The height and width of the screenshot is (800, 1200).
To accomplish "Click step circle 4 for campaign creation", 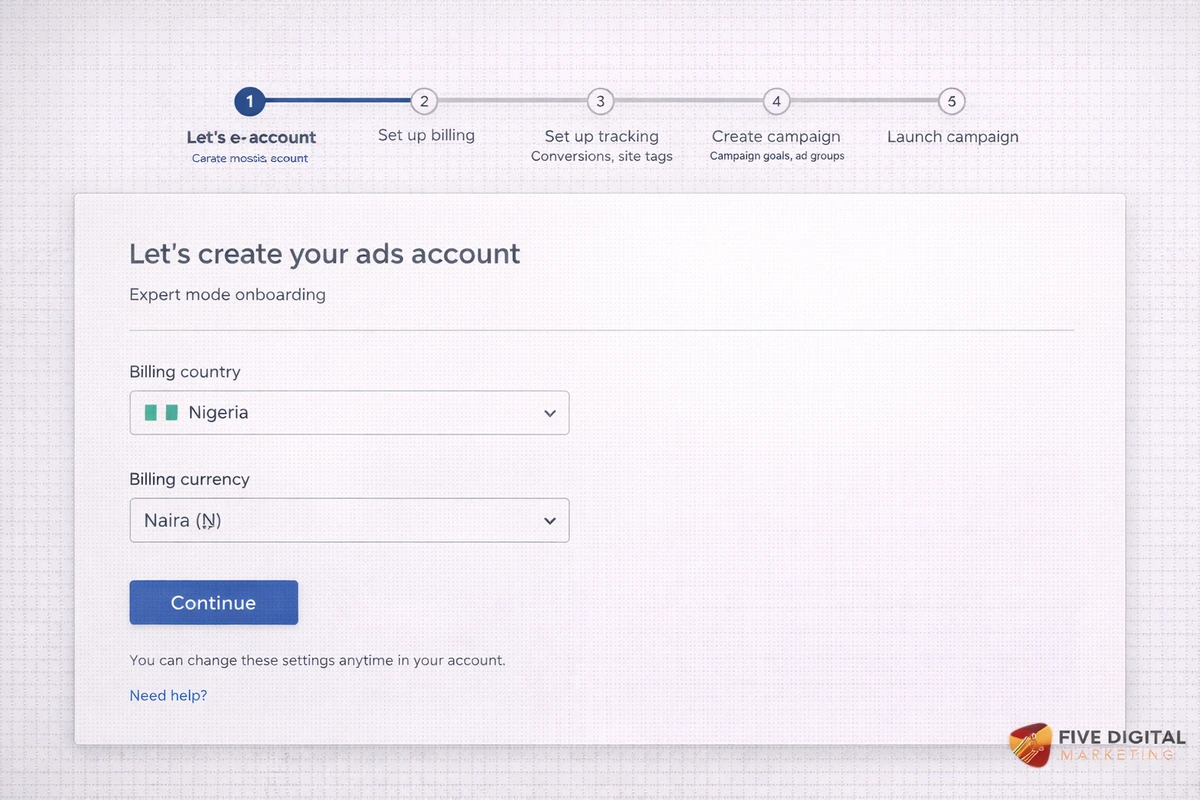I will (x=776, y=101).
